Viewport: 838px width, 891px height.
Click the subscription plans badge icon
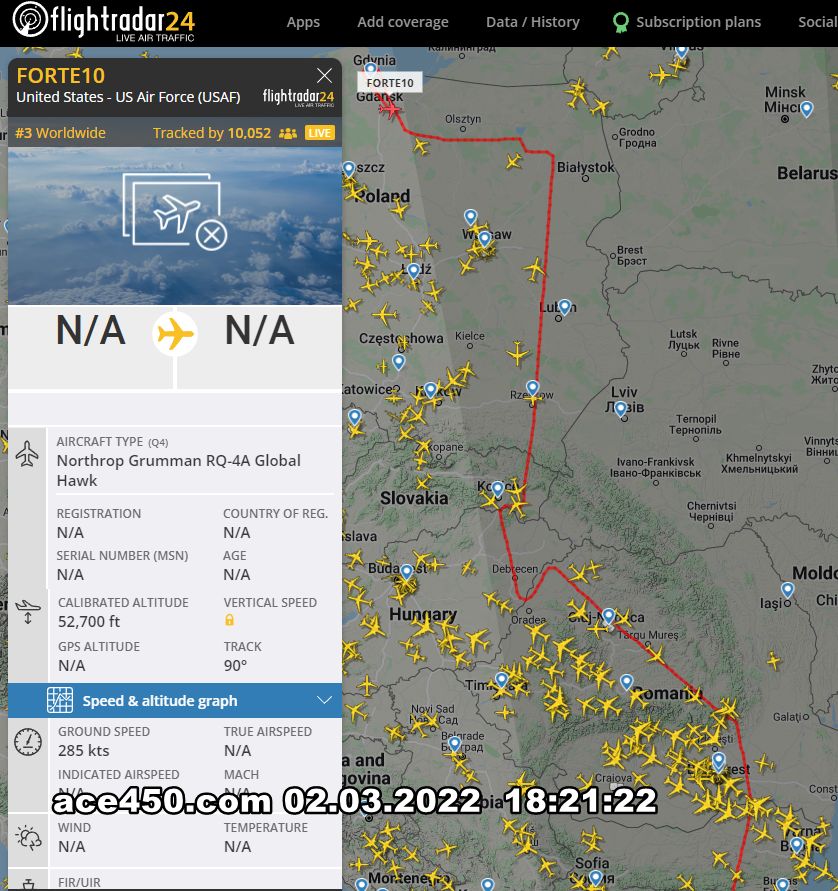pyautogui.click(x=620, y=23)
